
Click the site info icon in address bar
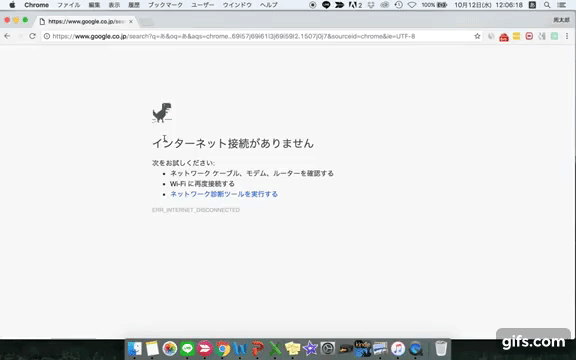click(47, 36)
